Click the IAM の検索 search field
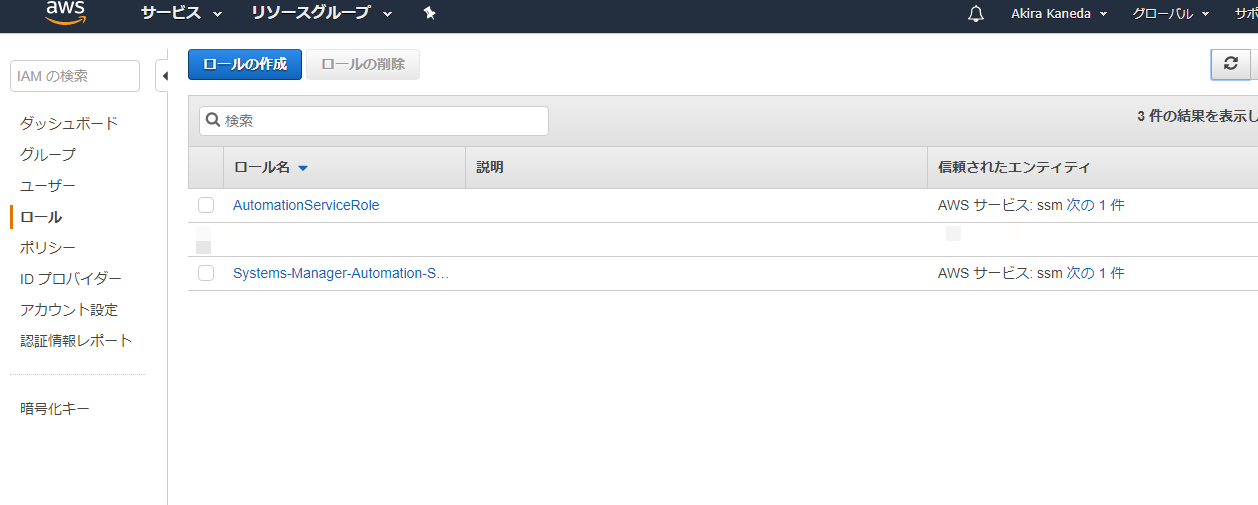This screenshot has height=505, width=1258. click(75, 76)
